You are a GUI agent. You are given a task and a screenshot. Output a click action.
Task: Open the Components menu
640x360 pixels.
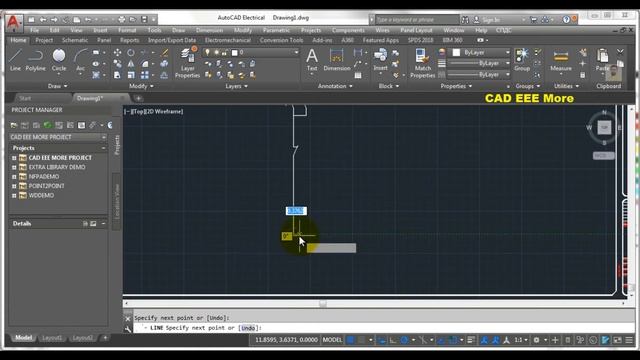click(348, 30)
